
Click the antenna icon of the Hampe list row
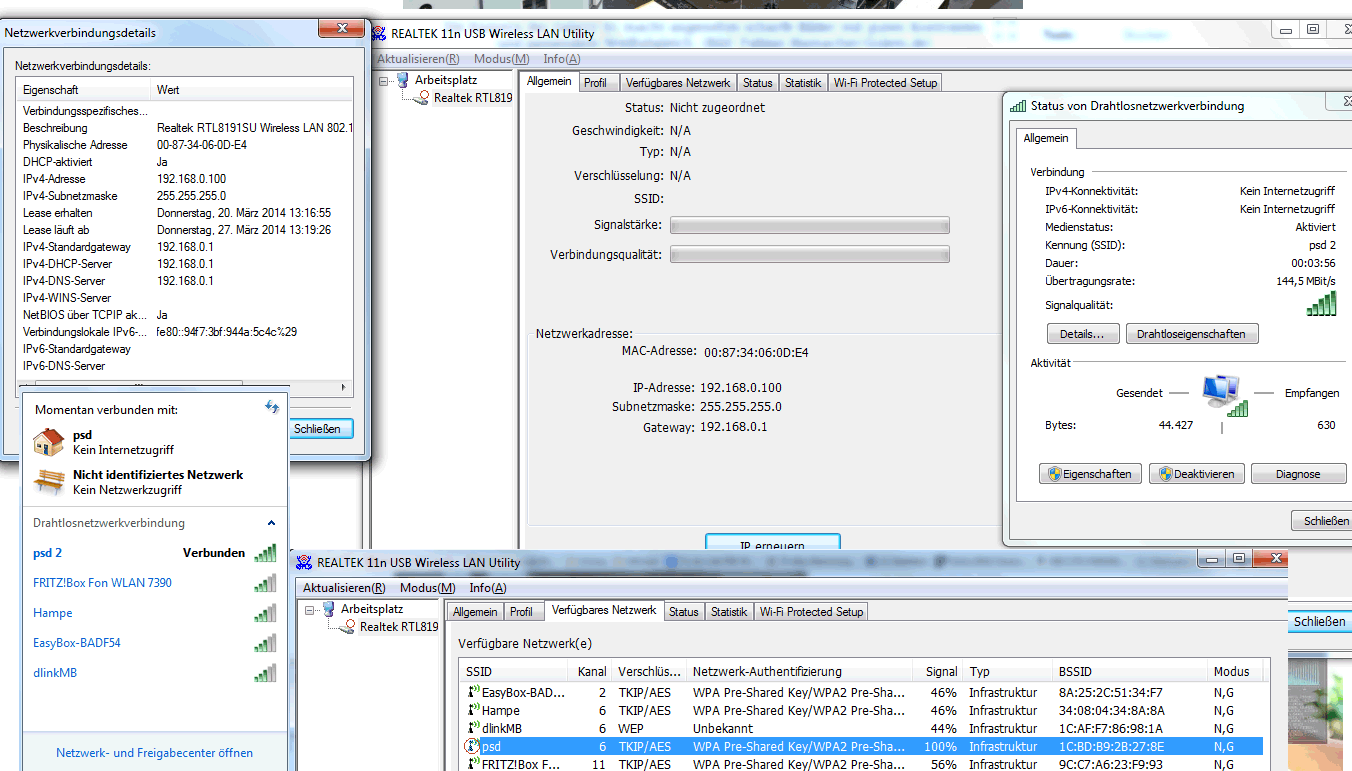pyautogui.click(x=473, y=710)
